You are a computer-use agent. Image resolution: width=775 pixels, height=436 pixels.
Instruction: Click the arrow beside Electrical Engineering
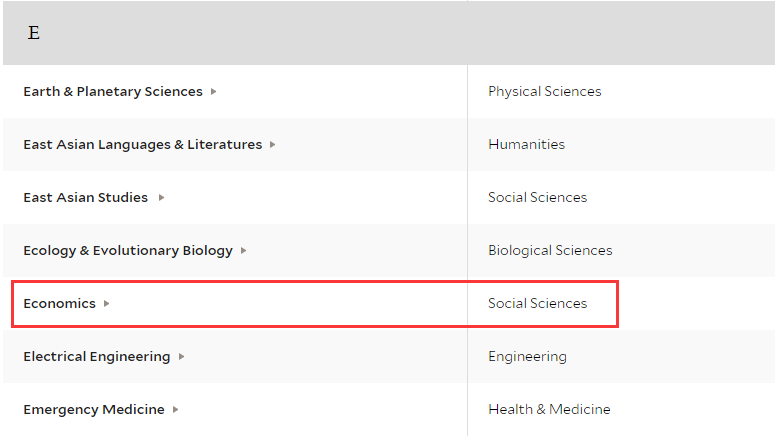pyautogui.click(x=181, y=356)
